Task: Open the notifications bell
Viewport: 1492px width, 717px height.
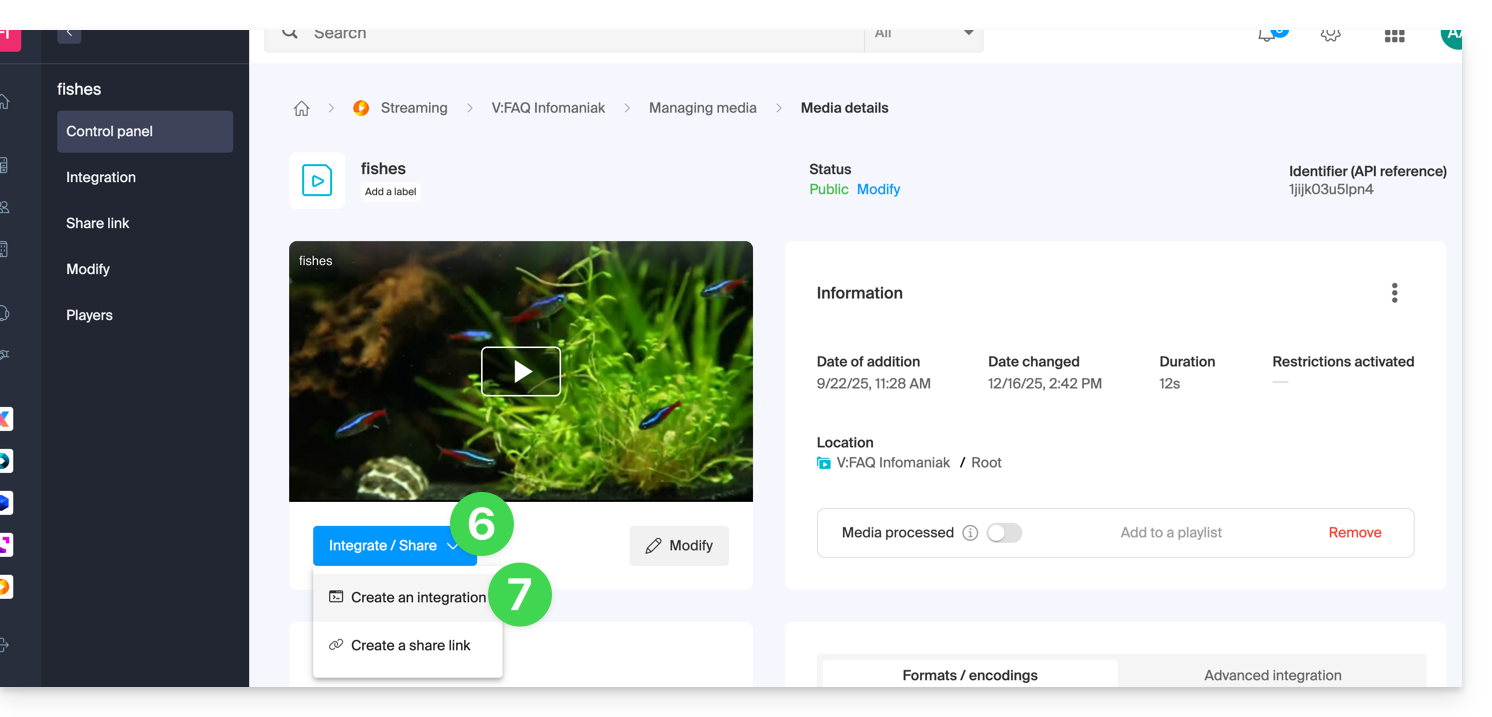Action: click(x=1268, y=35)
